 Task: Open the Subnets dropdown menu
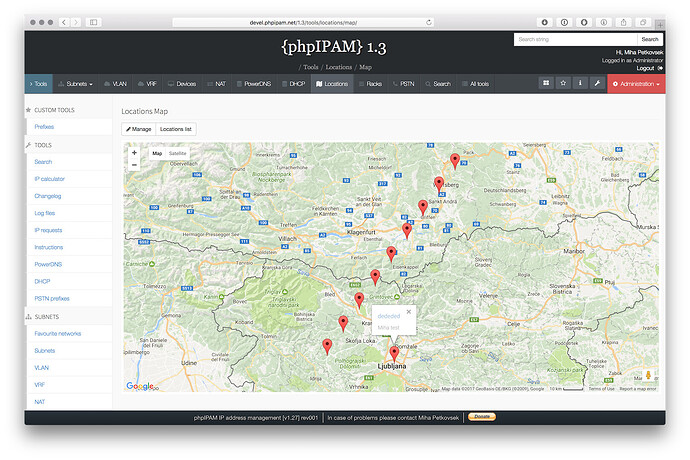coord(75,84)
